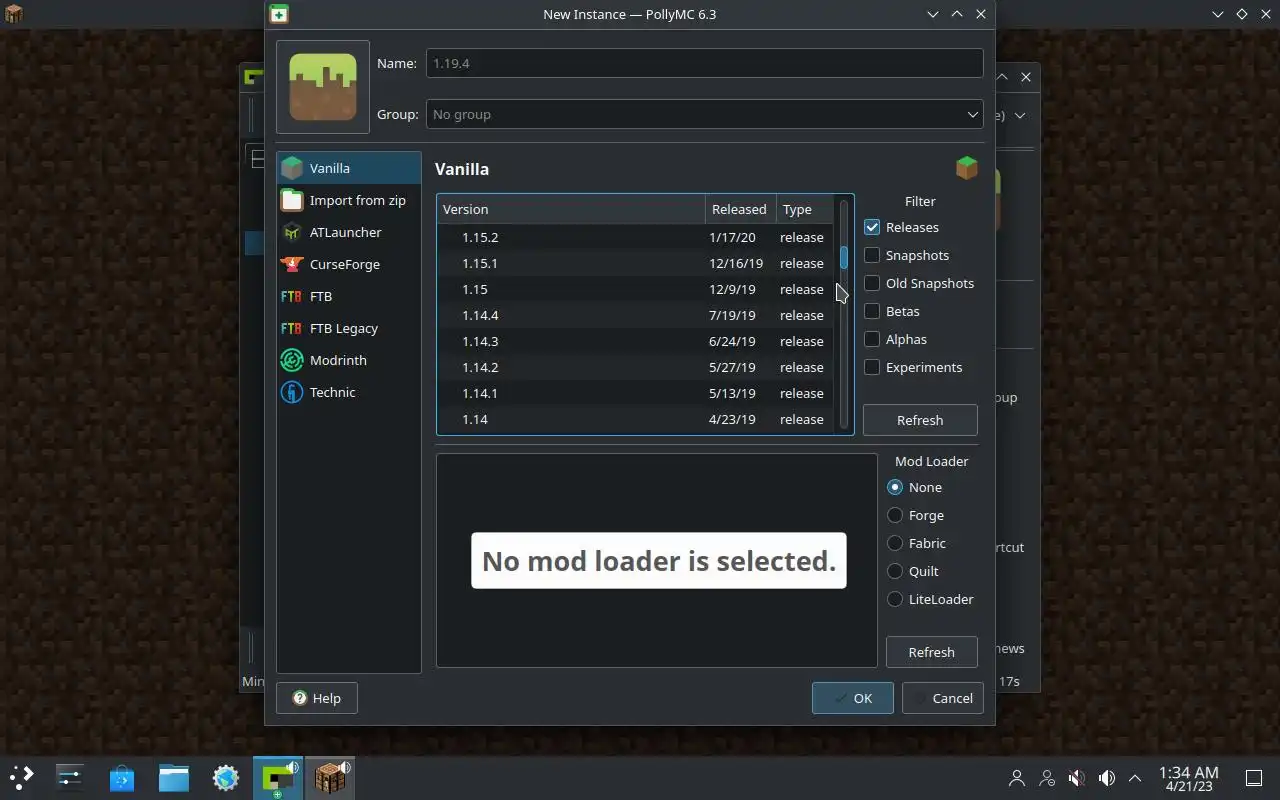Disable the Releases filter checkbox

point(872,227)
